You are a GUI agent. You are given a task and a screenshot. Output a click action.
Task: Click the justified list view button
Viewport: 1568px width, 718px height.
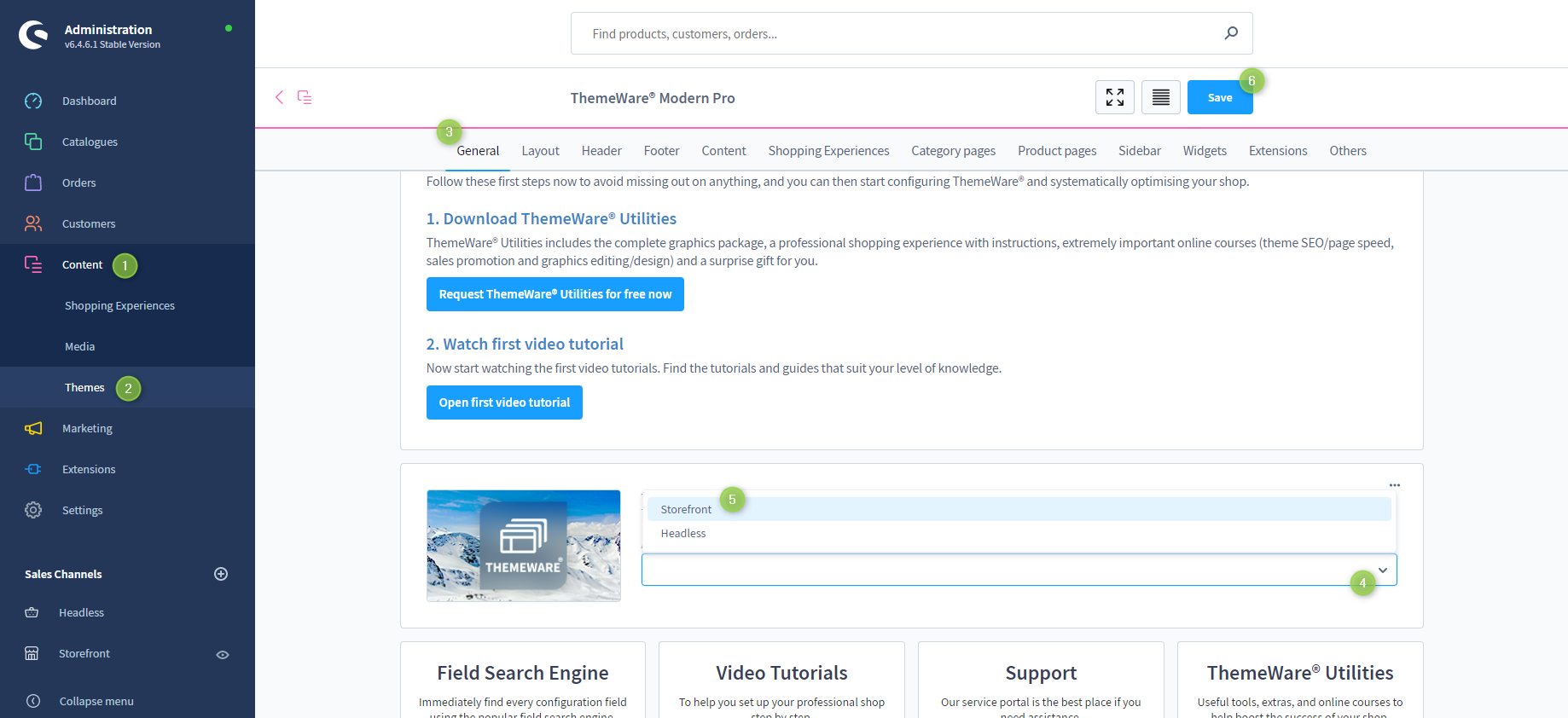tap(1161, 97)
